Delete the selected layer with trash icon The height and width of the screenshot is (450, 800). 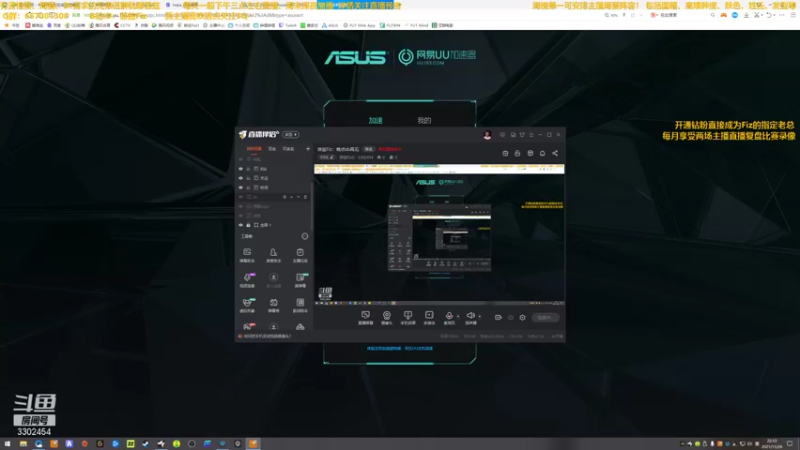pyautogui.click(x=306, y=197)
